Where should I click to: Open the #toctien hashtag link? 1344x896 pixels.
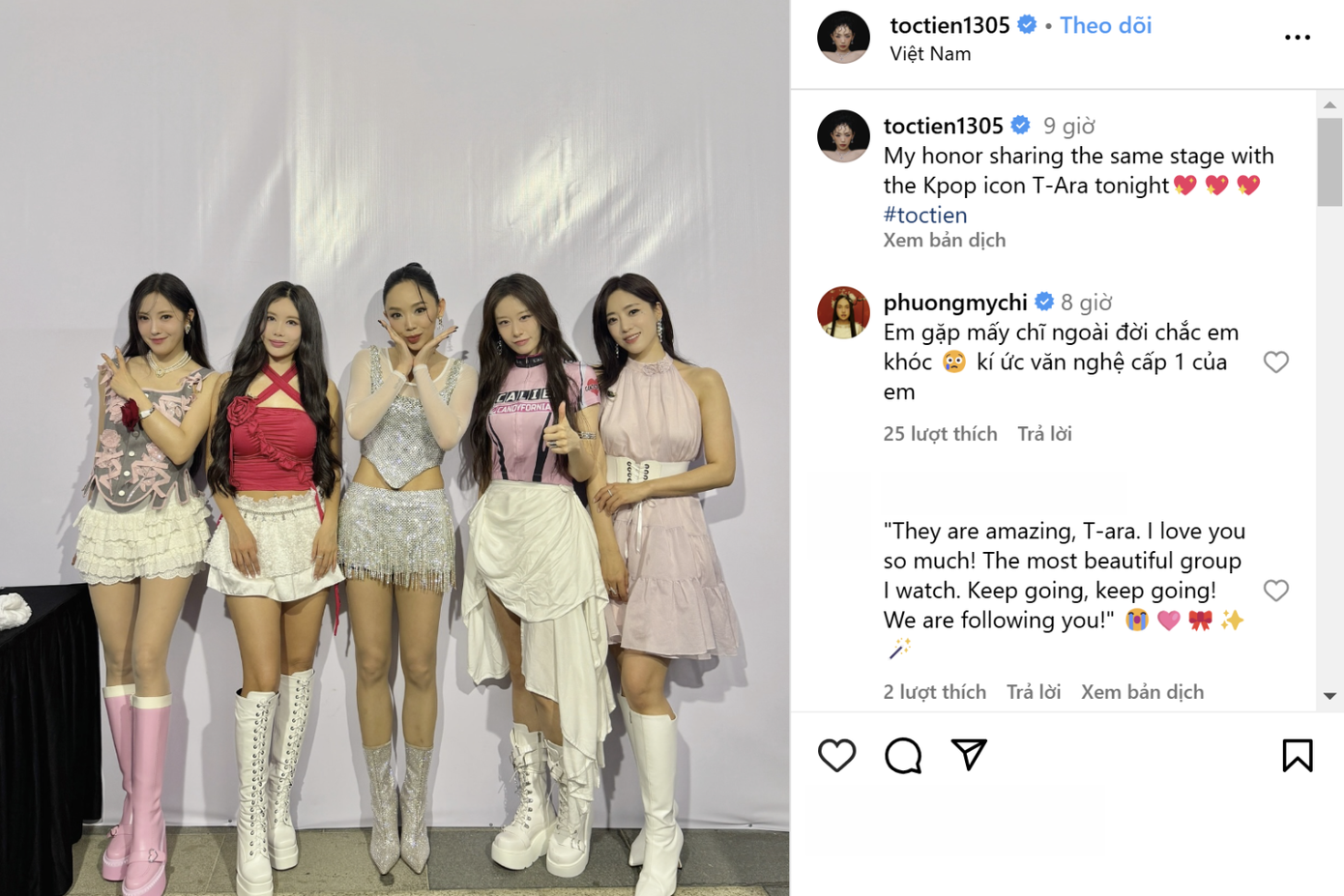[x=924, y=215]
